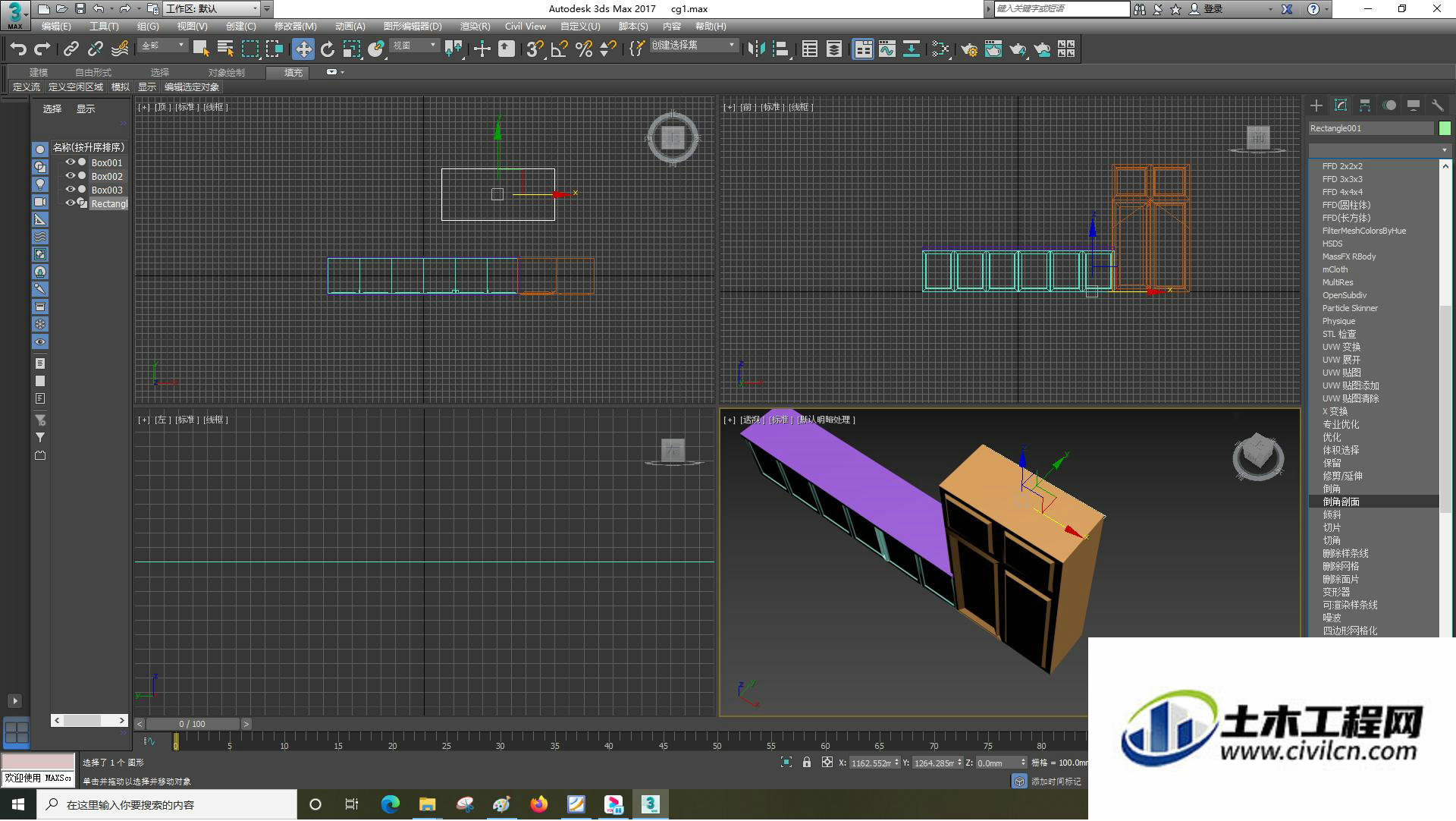Open the workspace 工作区: 默认 dropdown
This screenshot has width=1456, height=821.
click(212, 9)
